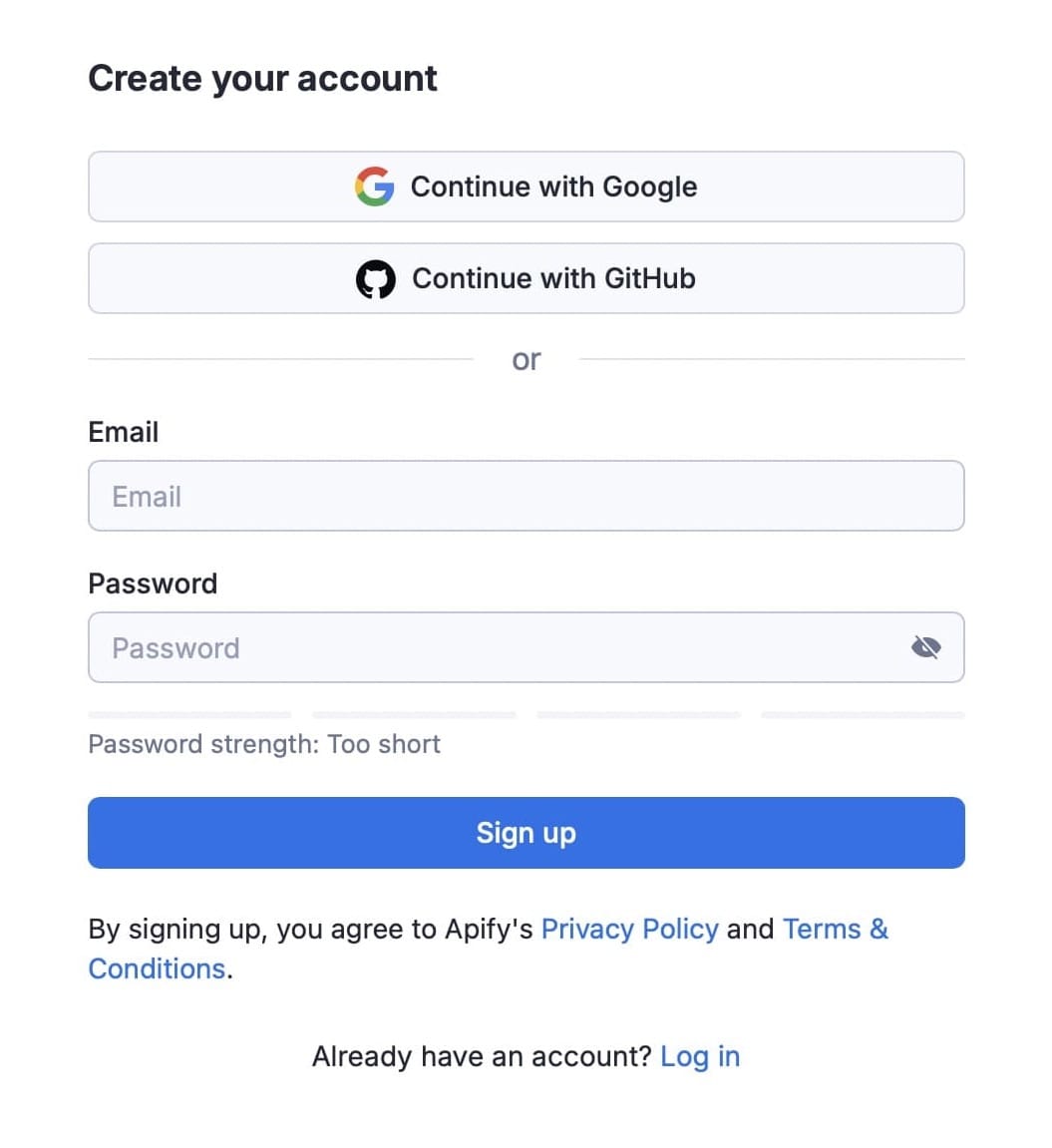
Task: Show the password using the eye toggle
Action: click(926, 646)
